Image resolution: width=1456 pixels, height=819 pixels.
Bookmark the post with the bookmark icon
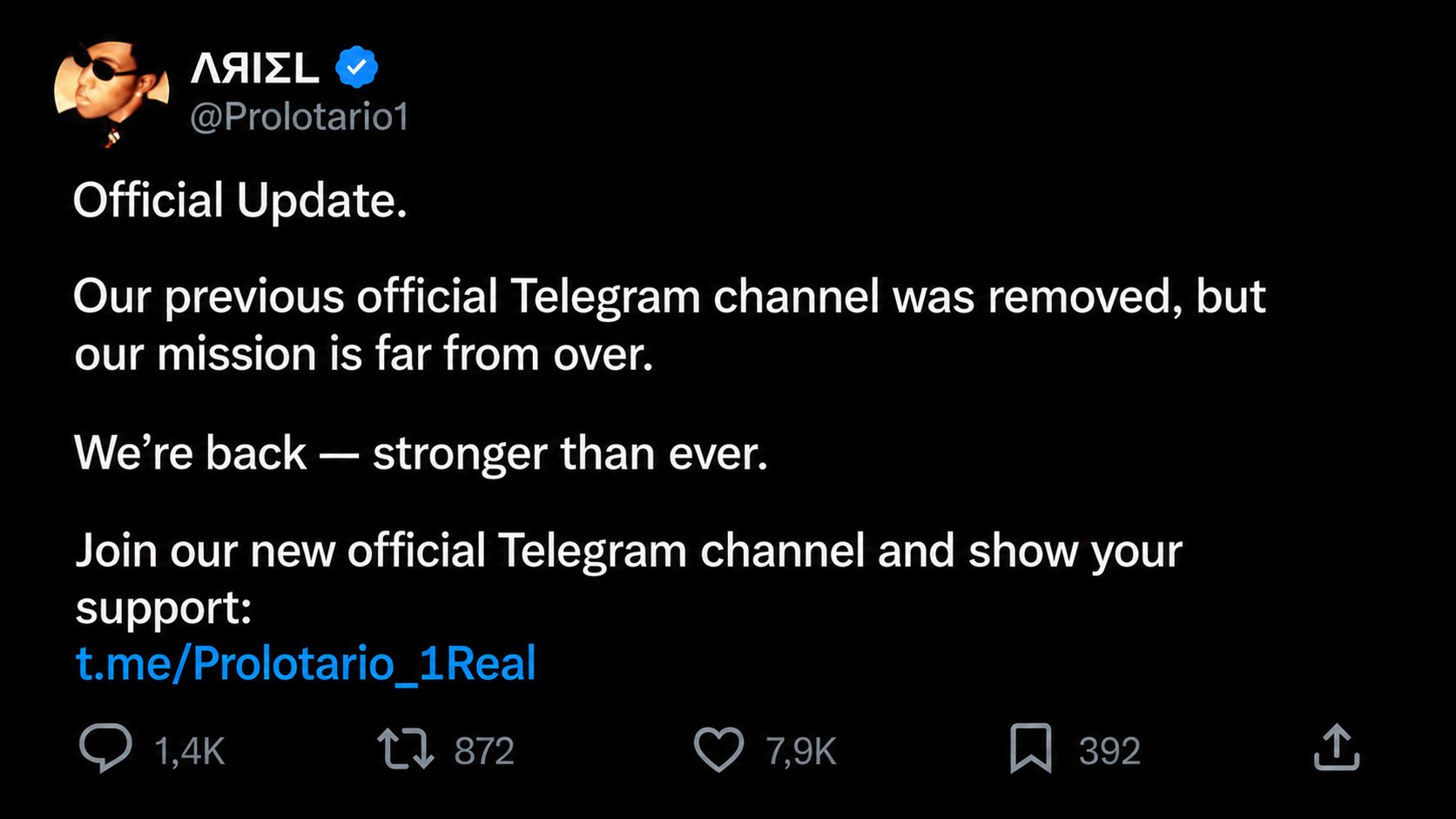tap(1031, 749)
